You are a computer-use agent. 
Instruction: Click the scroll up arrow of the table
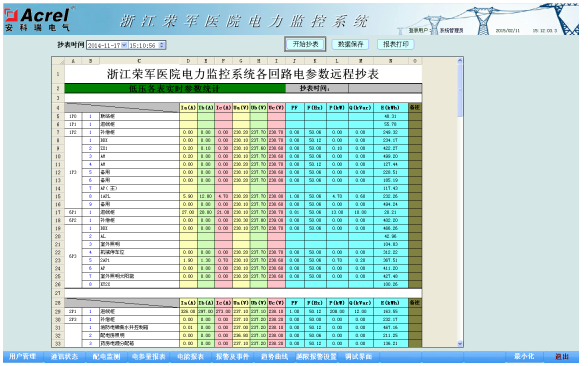coord(460,60)
